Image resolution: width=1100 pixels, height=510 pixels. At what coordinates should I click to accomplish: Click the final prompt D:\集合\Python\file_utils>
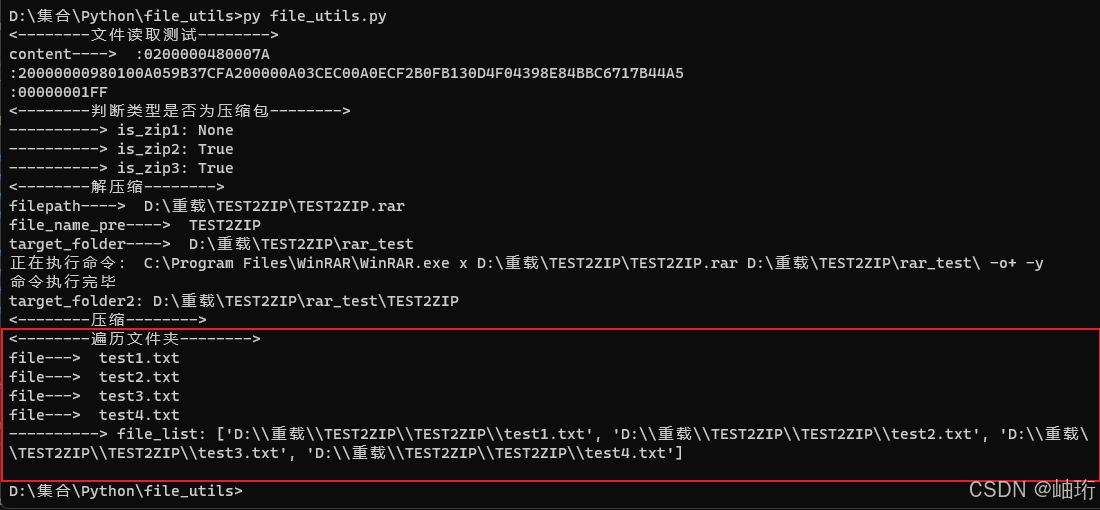pos(126,490)
